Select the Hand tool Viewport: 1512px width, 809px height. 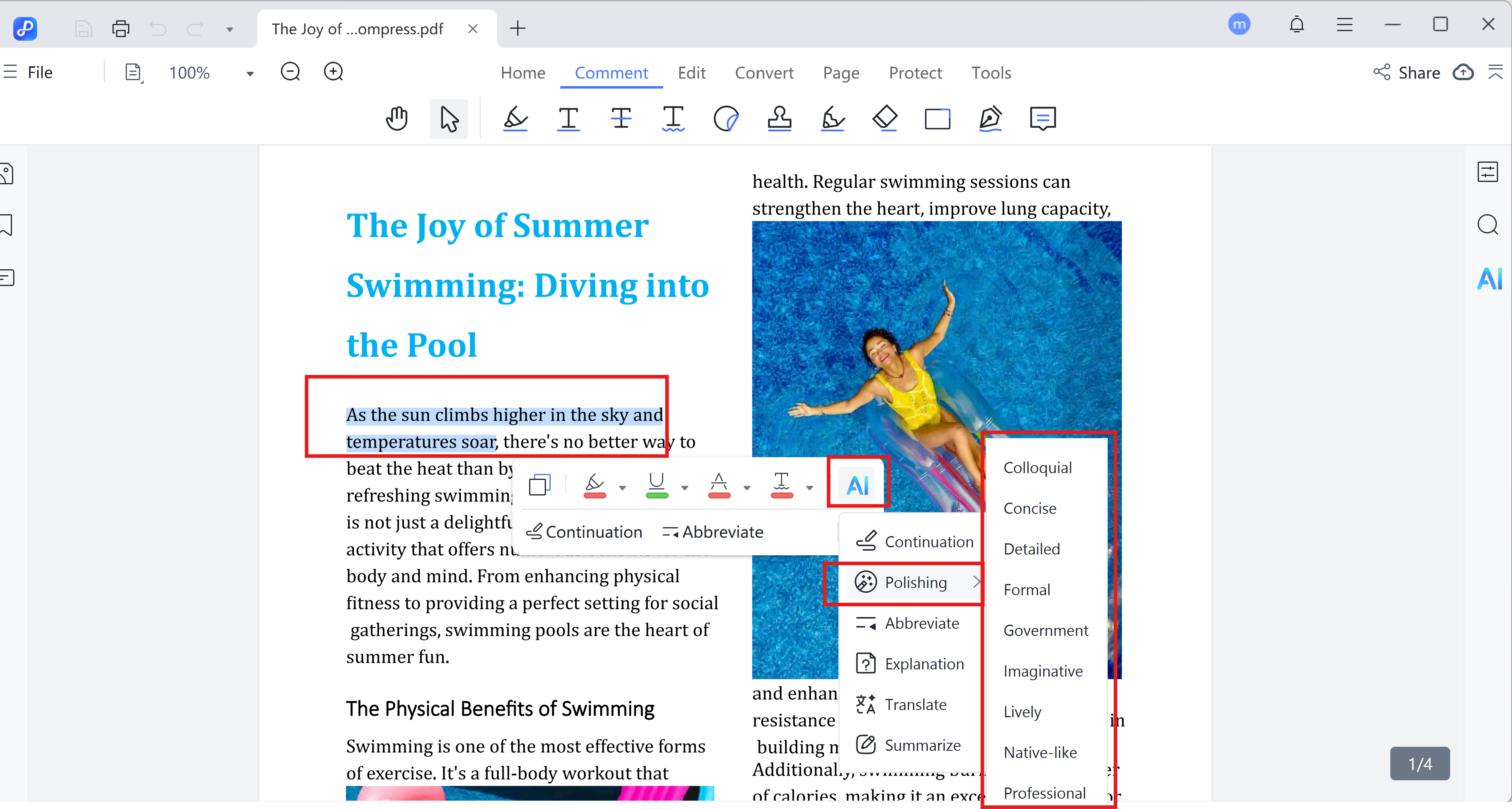(397, 118)
